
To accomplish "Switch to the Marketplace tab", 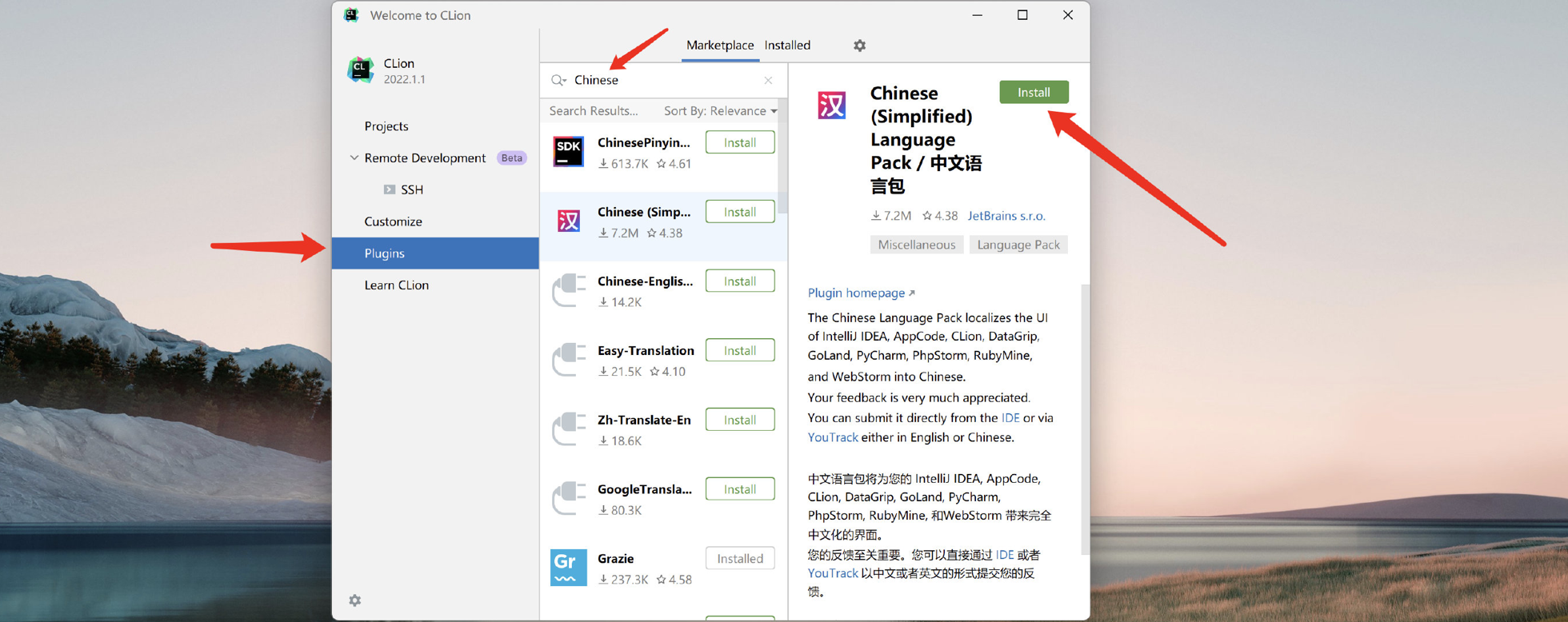I will [x=720, y=46].
